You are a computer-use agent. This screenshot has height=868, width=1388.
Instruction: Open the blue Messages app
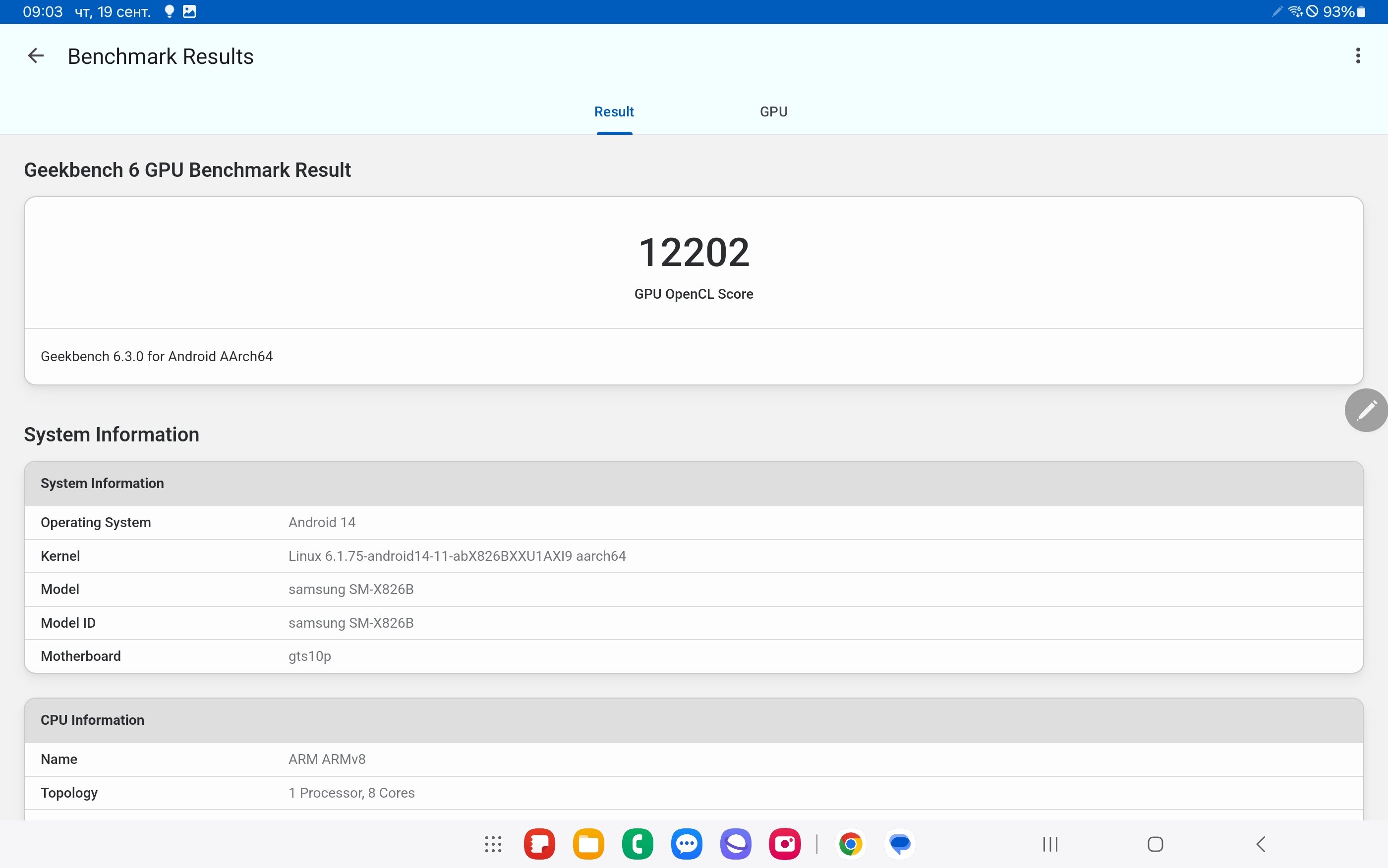tap(687, 844)
